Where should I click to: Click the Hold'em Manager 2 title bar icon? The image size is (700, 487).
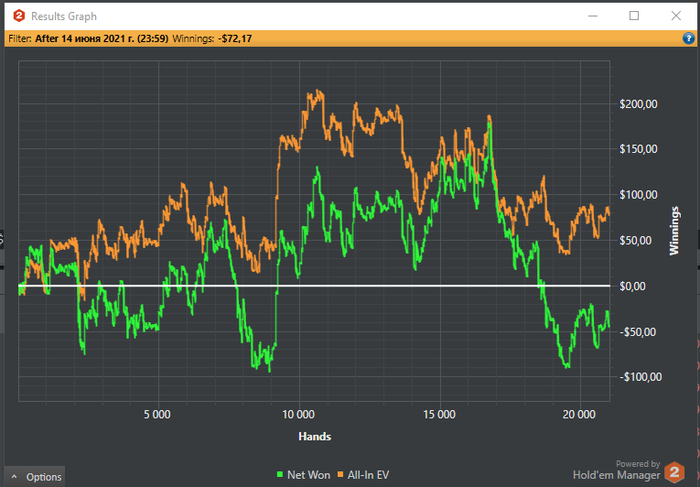[19, 16]
